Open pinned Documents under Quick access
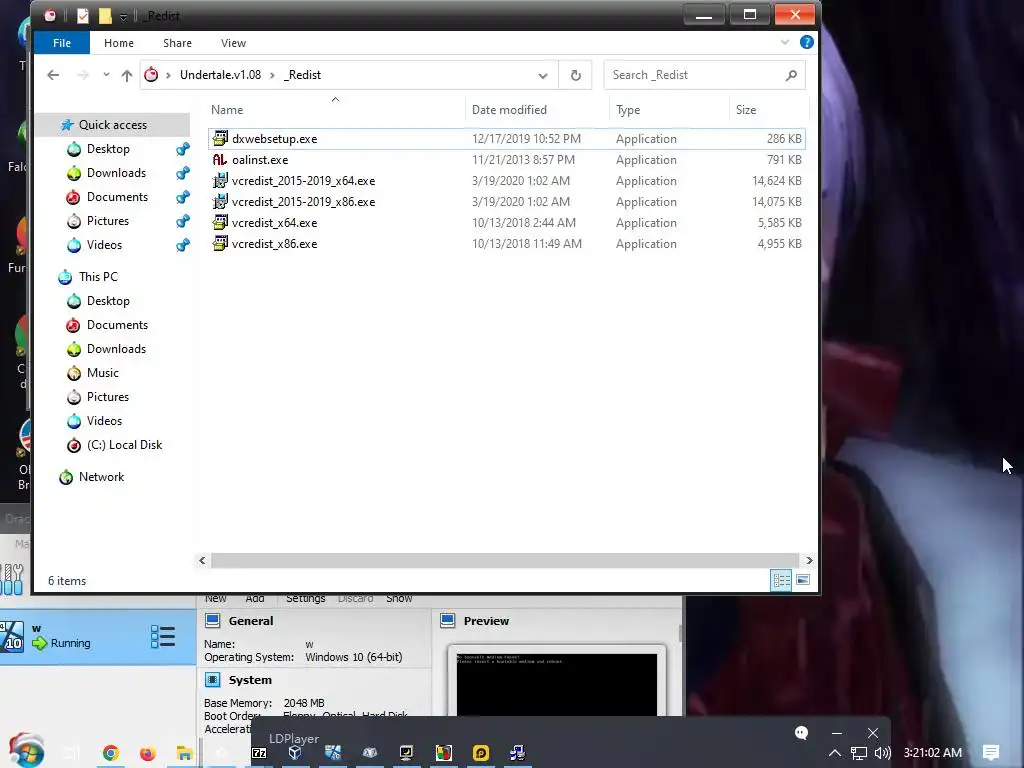This screenshot has height=768, width=1024. pos(117,197)
